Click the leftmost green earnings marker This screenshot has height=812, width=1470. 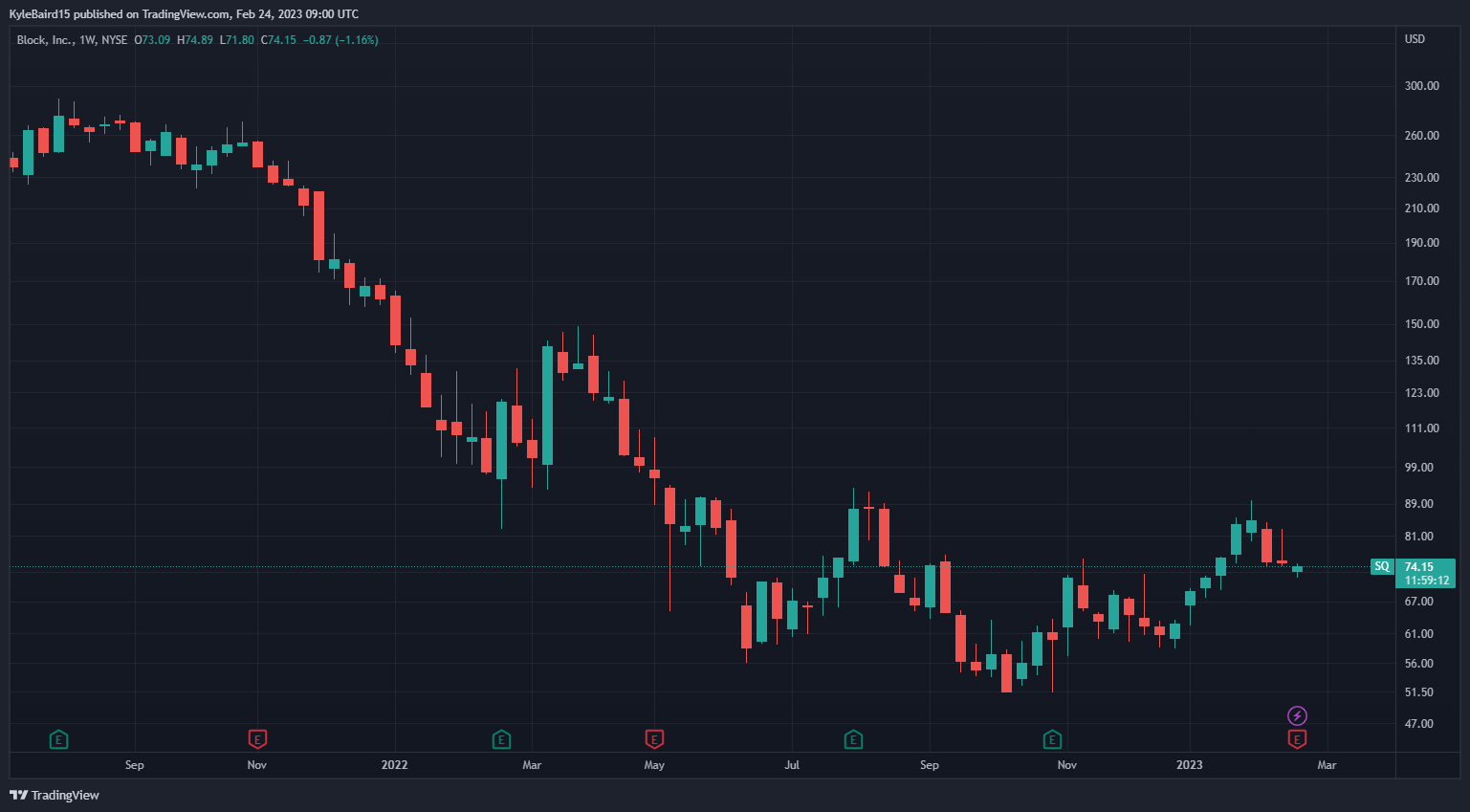[x=58, y=739]
